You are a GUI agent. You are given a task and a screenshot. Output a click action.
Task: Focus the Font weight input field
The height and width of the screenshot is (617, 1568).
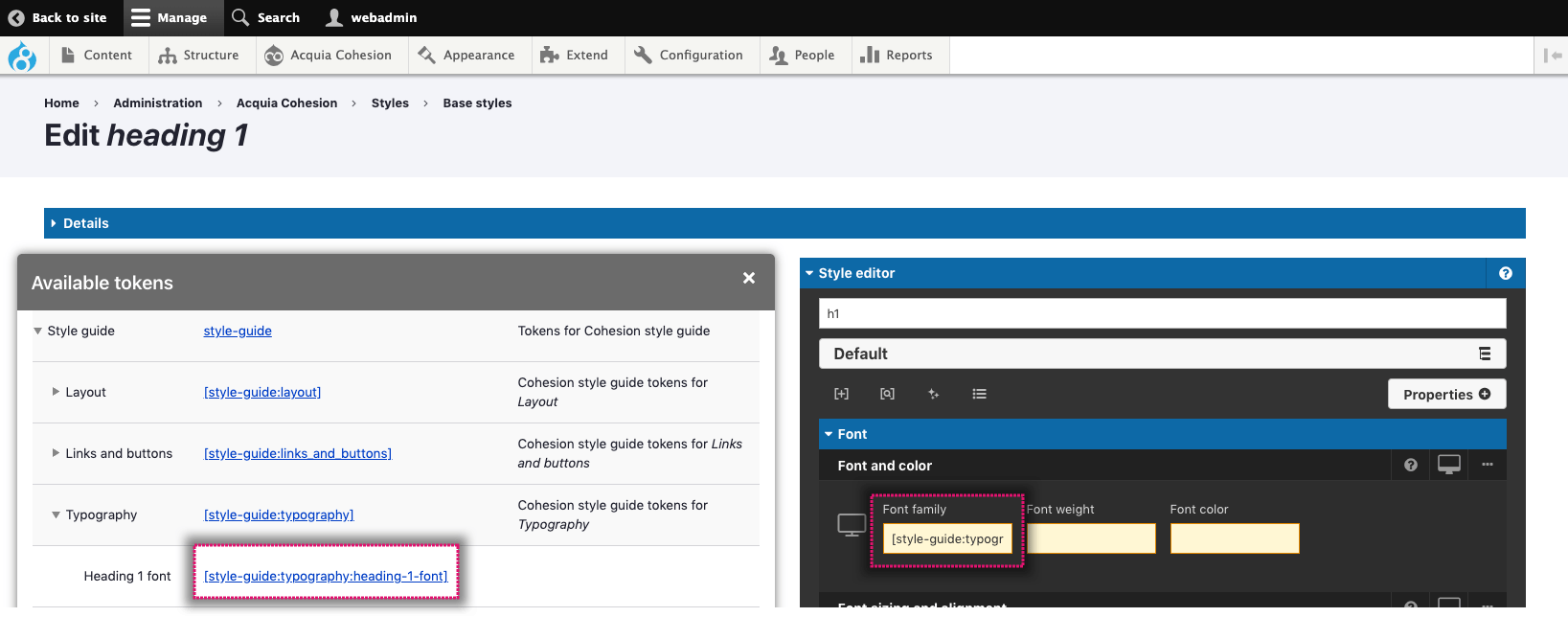point(1091,538)
